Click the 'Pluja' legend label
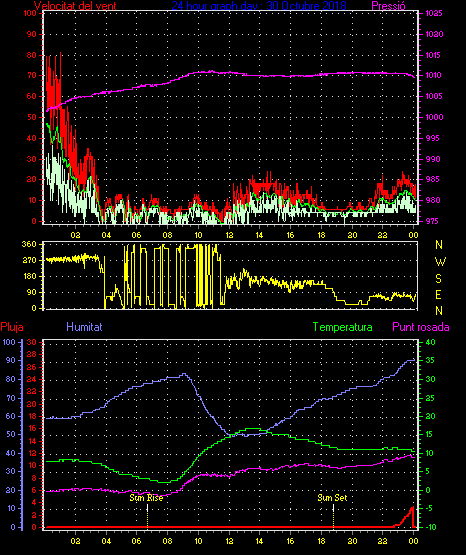Image resolution: width=466 pixels, height=555 pixels. 12,327
